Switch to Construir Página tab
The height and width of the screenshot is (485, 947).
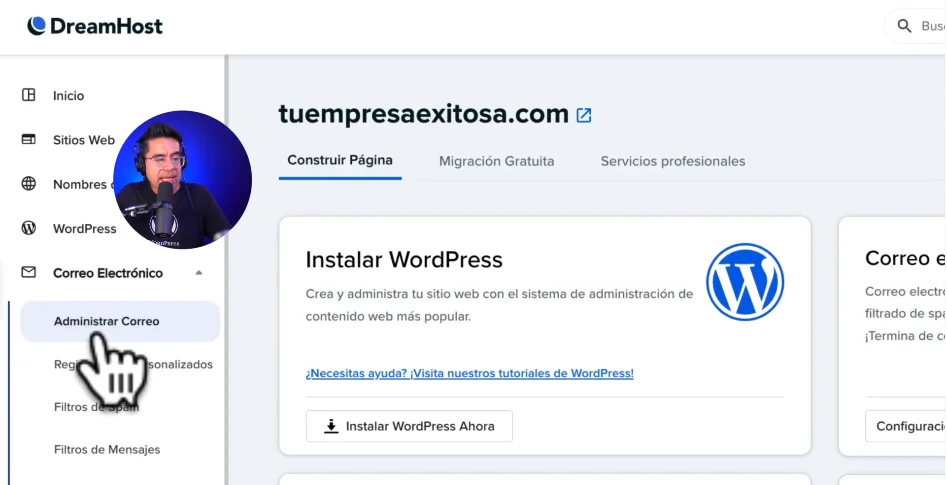340,161
